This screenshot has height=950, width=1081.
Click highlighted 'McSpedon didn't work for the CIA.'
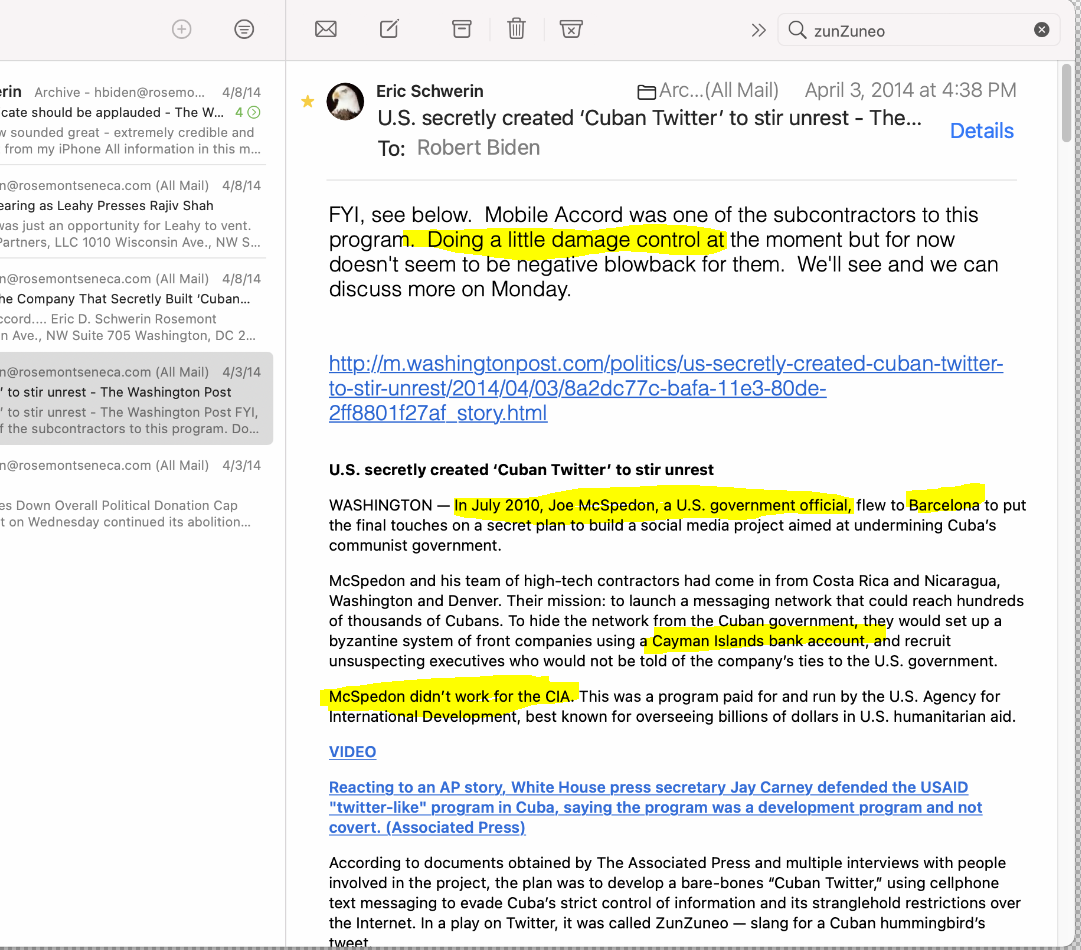pos(451,696)
